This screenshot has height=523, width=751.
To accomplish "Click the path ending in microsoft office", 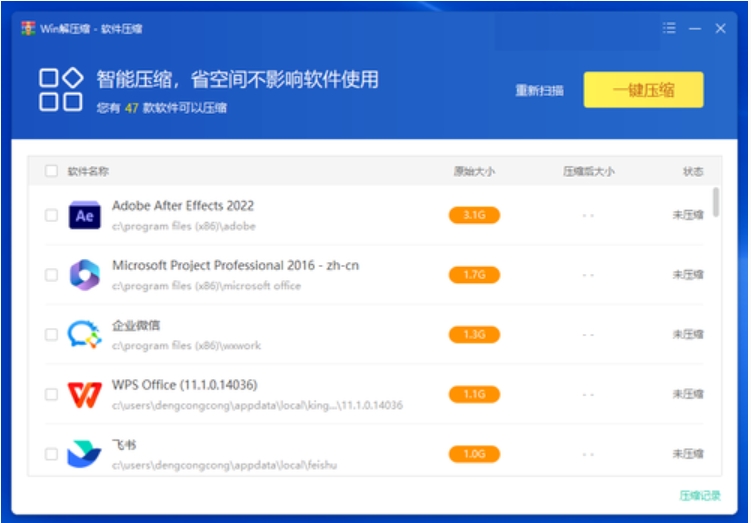I will tap(206, 286).
